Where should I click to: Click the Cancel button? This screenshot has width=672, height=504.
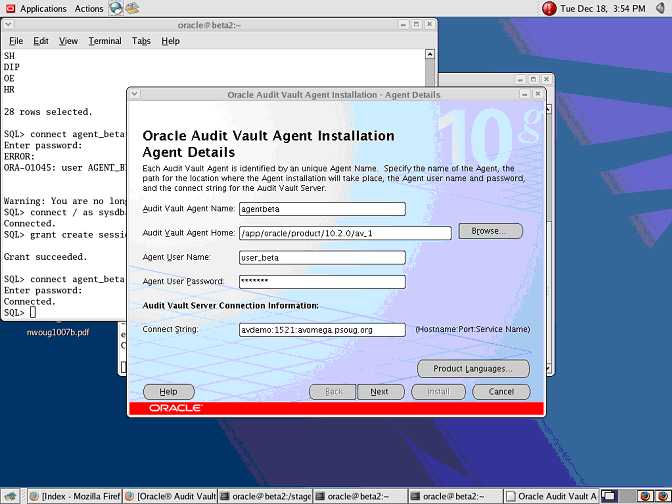pyautogui.click(x=501, y=392)
